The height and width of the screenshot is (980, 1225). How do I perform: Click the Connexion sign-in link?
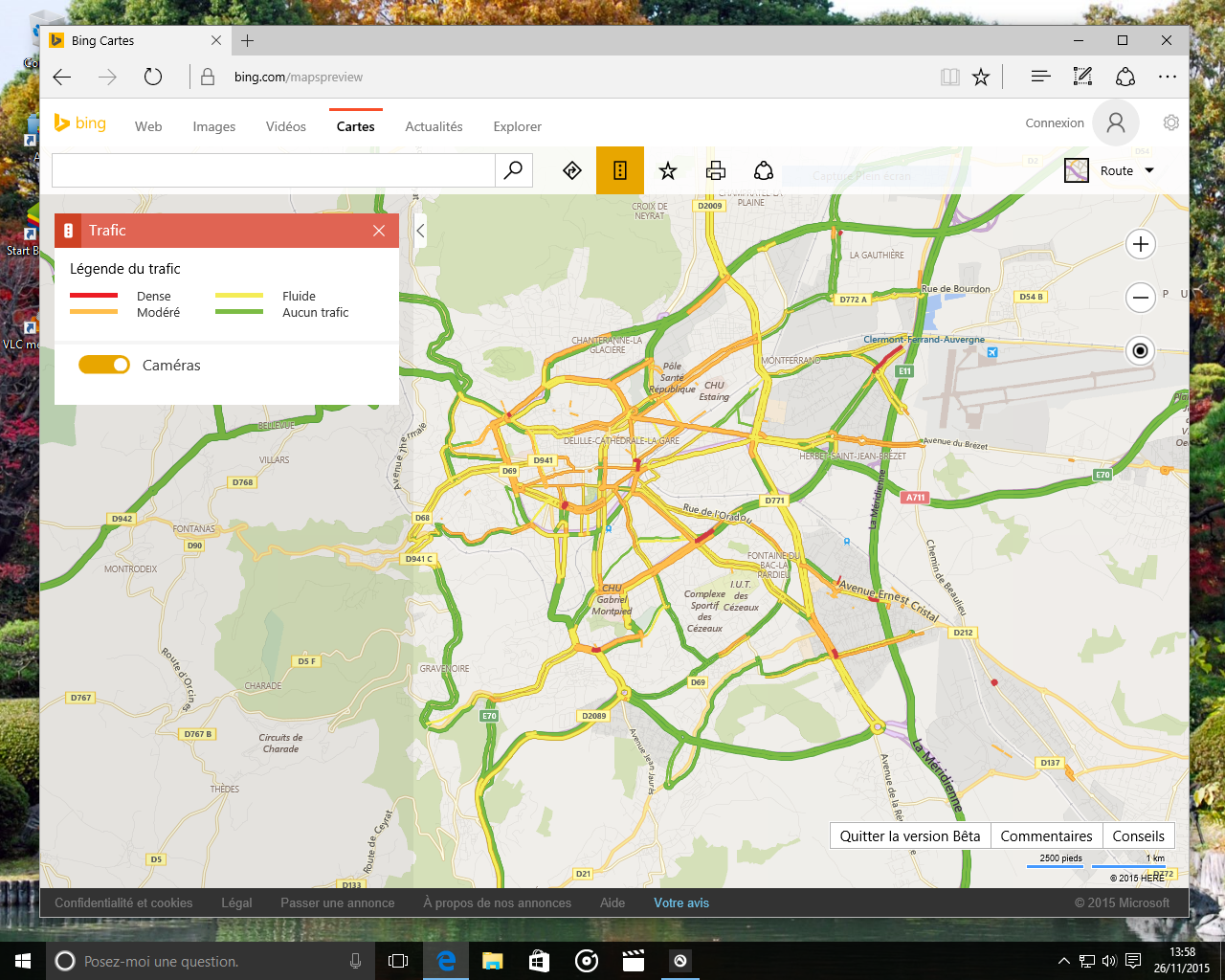[x=1055, y=122]
